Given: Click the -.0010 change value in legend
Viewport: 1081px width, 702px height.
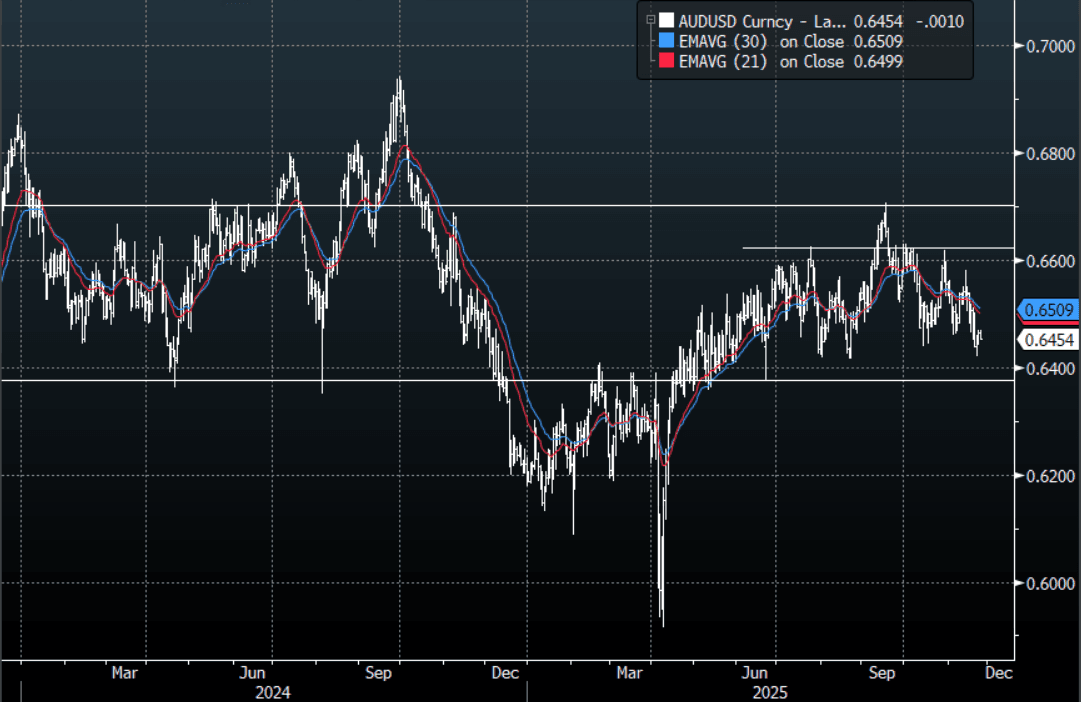Looking at the screenshot, I should [942, 20].
